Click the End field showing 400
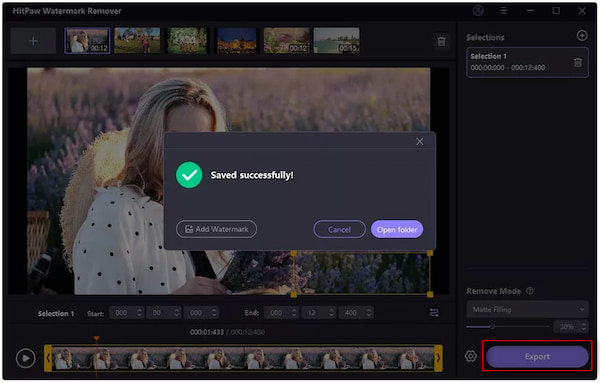This screenshot has height=383, width=600. [356, 313]
